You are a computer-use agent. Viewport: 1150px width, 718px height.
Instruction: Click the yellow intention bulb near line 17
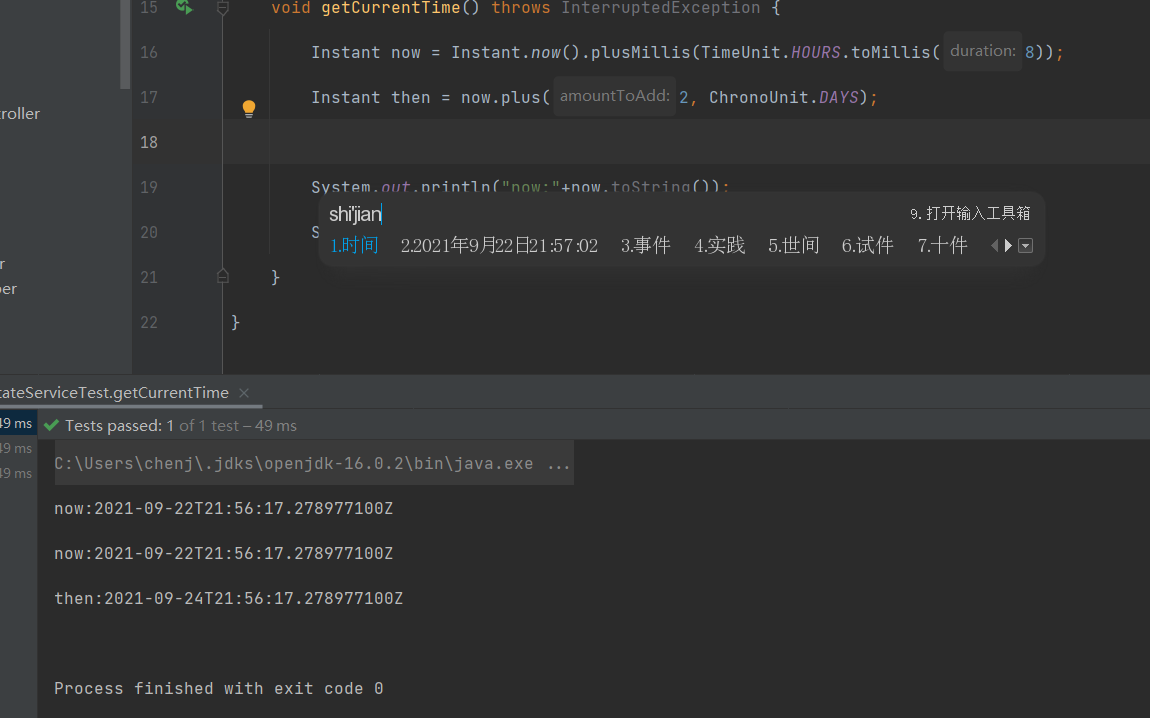[x=248, y=106]
